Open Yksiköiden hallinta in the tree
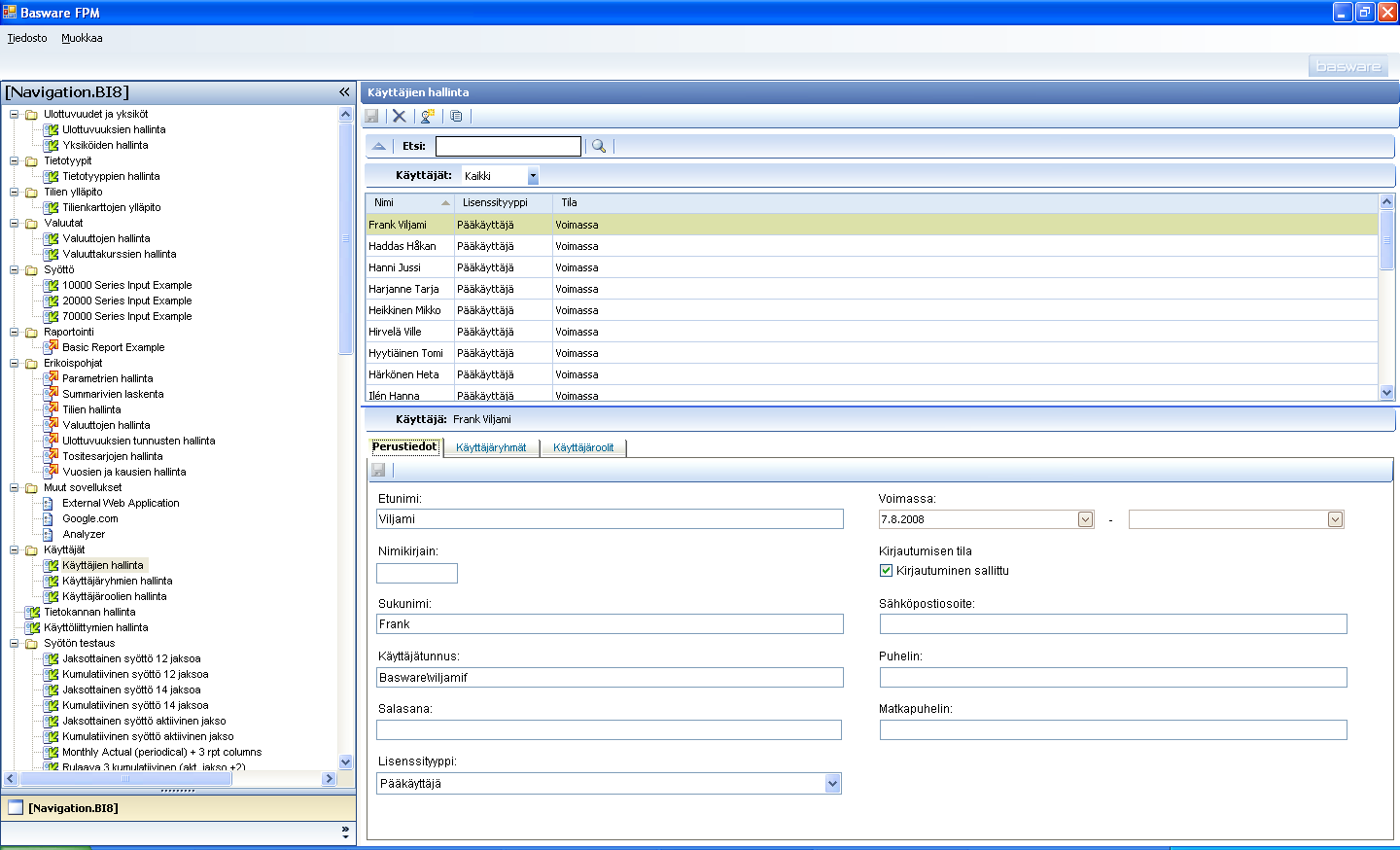 pyautogui.click(x=105, y=145)
